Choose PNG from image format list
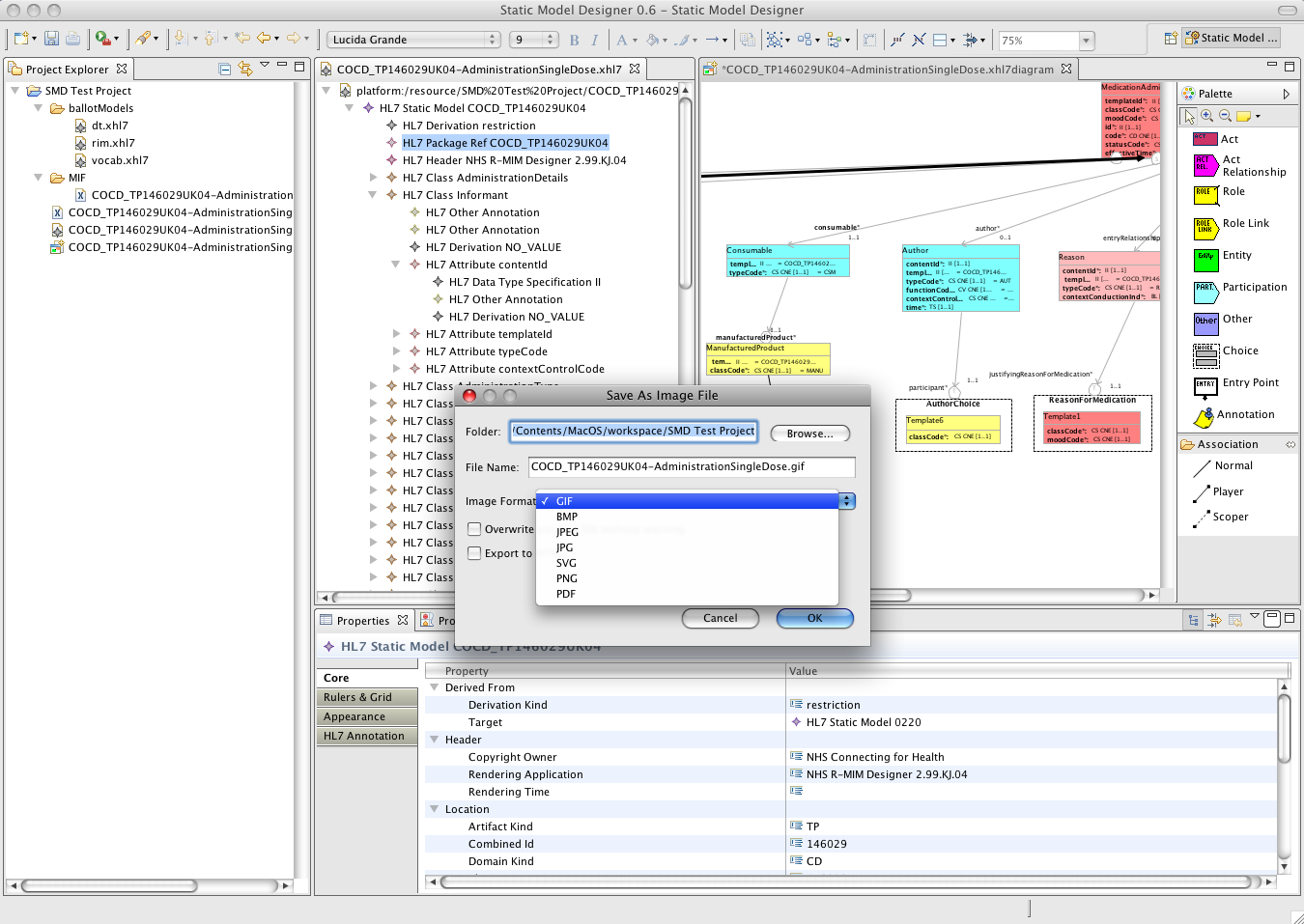This screenshot has height=924, width=1304. 567,578
